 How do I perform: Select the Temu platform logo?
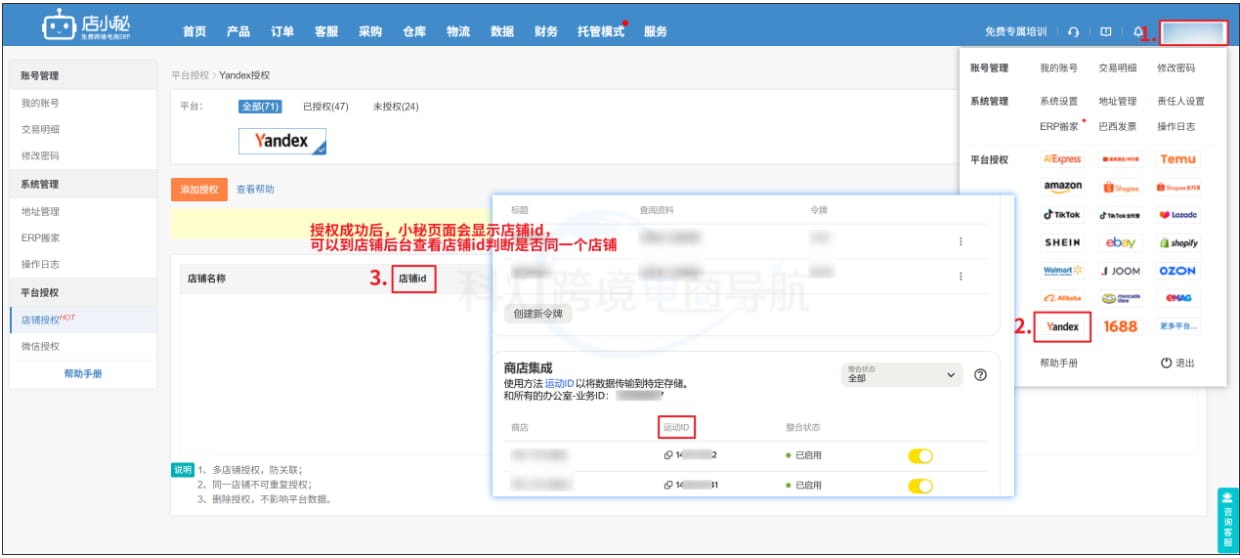click(1177, 159)
